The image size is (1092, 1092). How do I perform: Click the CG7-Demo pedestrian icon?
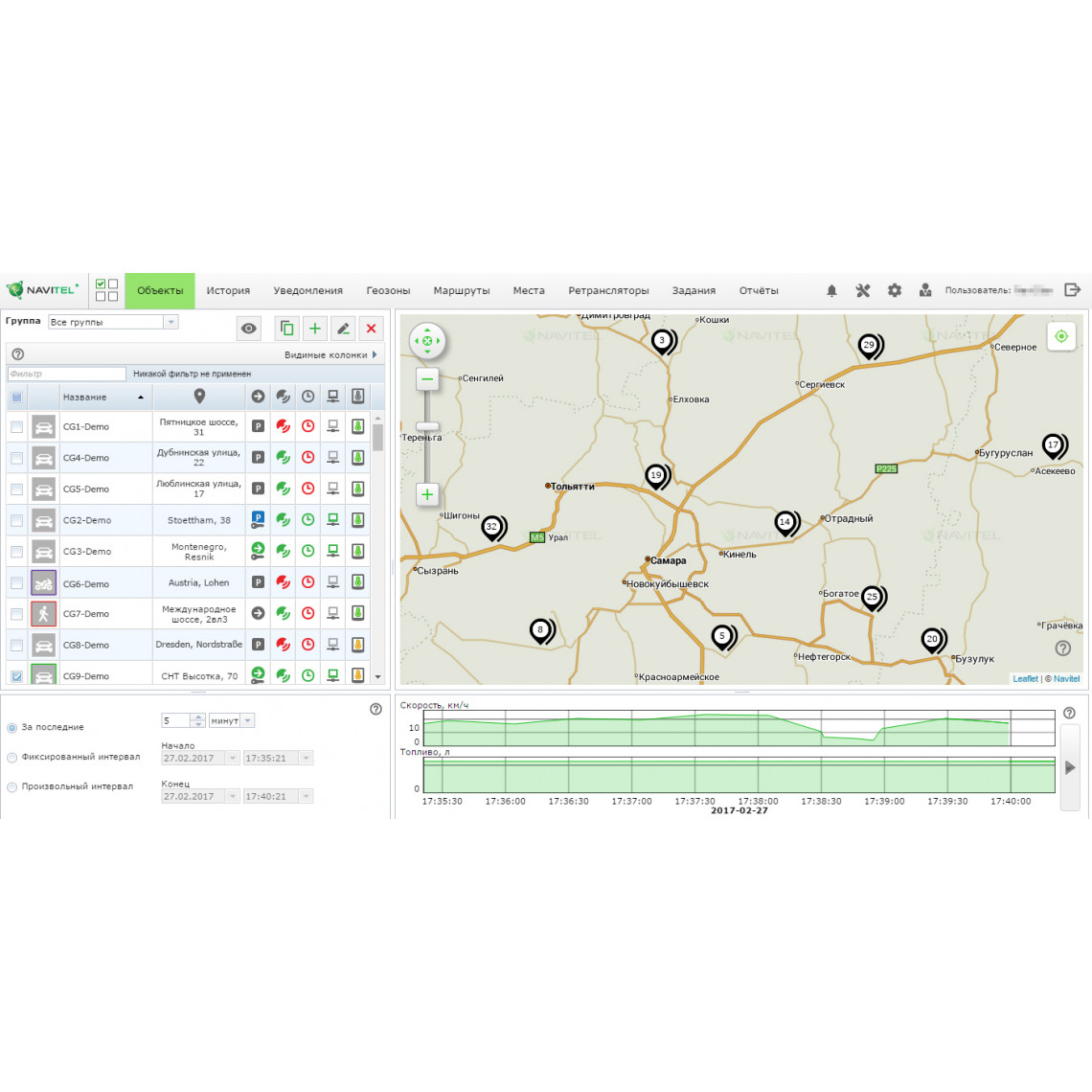43,614
